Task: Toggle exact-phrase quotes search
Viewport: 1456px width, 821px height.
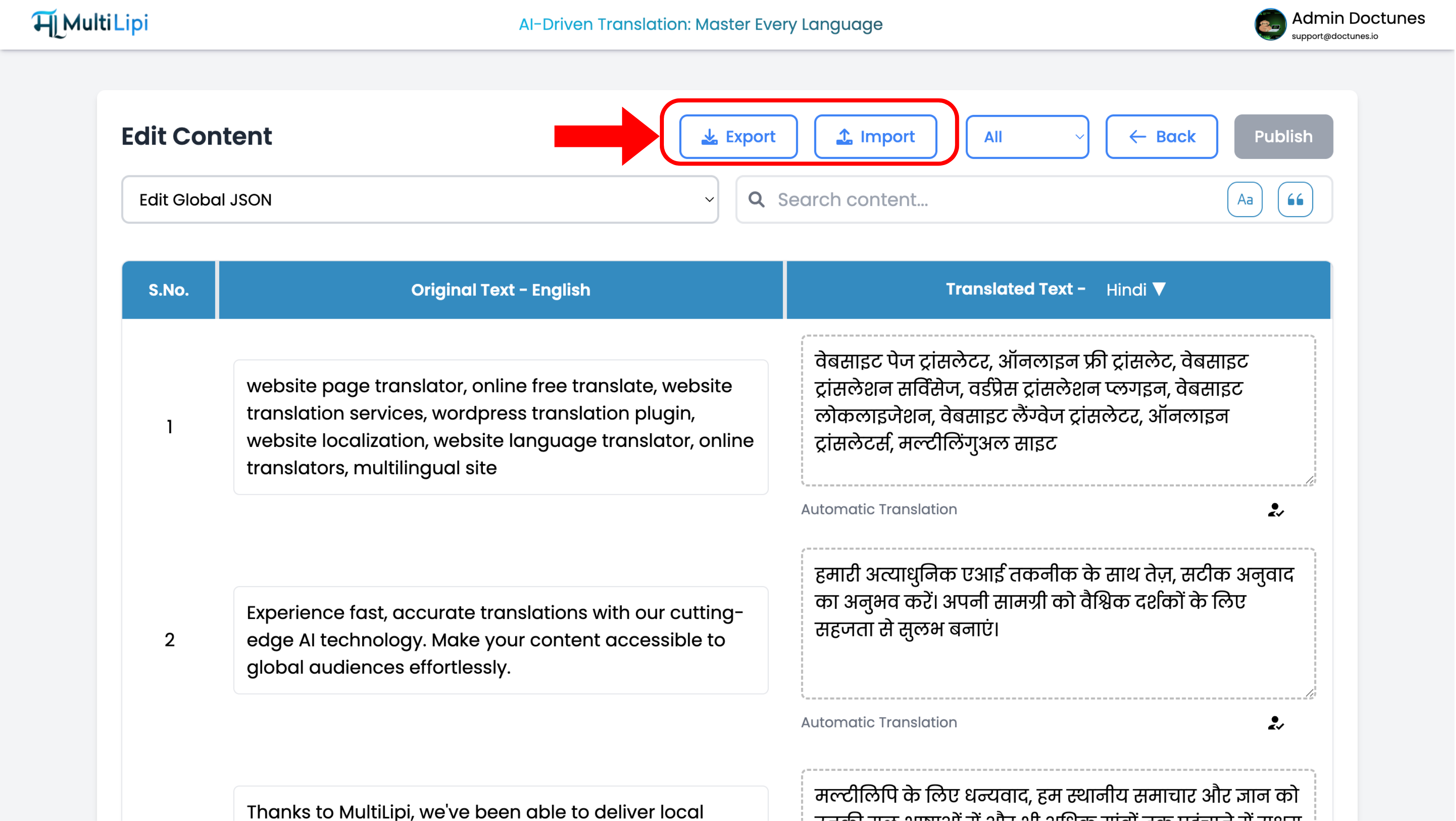Action: pos(1295,200)
